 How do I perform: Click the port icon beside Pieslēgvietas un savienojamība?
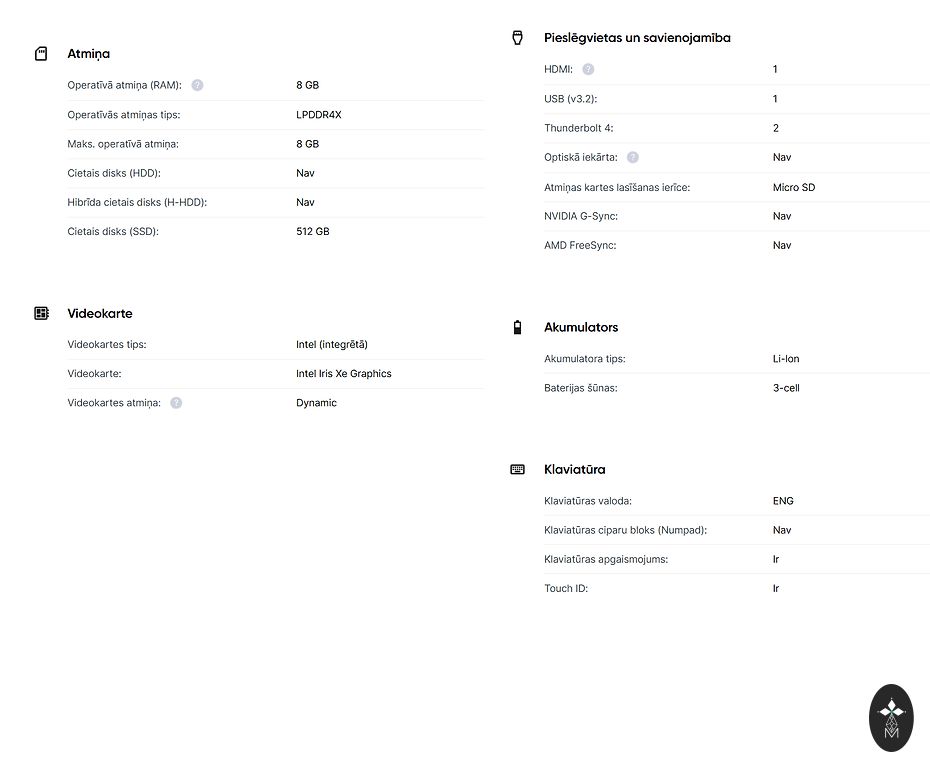pyautogui.click(x=517, y=38)
